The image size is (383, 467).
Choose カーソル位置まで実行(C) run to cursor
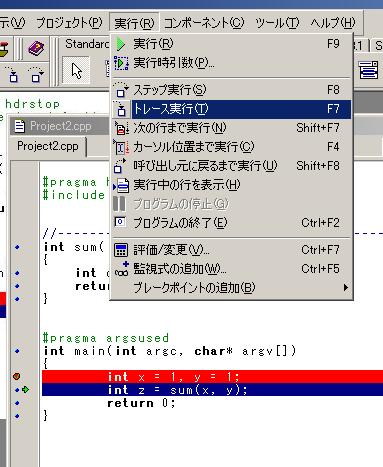pyautogui.click(x=231, y=147)
